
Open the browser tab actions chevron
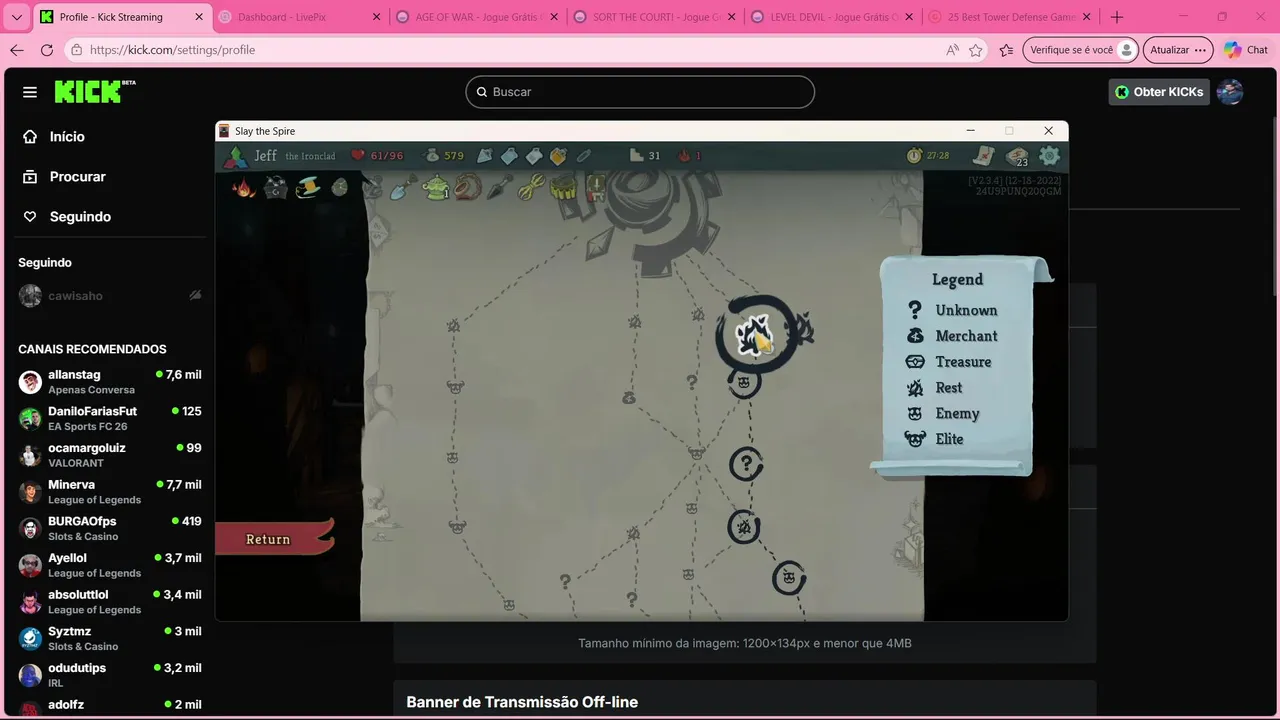click(x=16, y=17)
